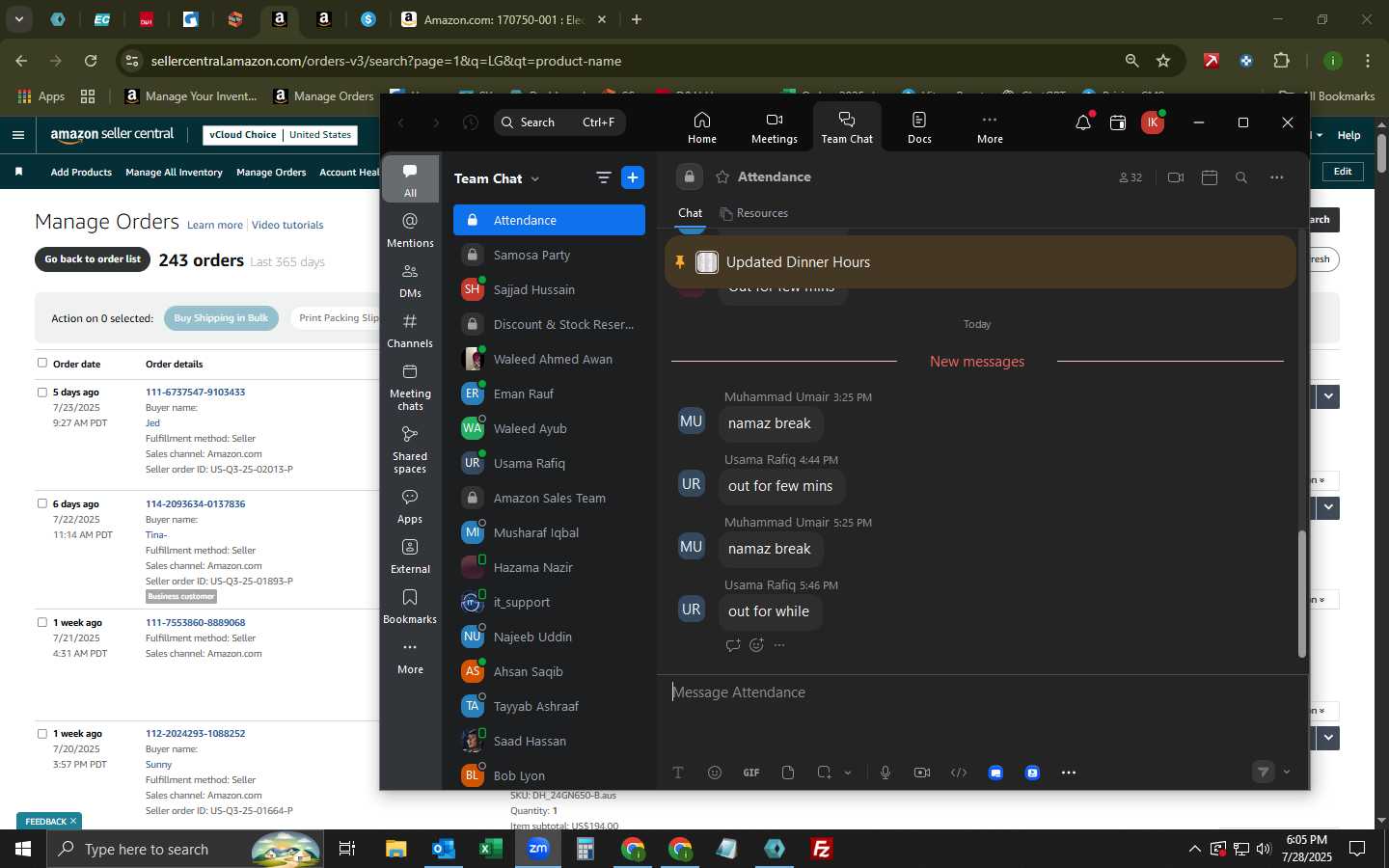Click the chat list filter icon
The image size is (1389, 868).
[x=604, y=177]
